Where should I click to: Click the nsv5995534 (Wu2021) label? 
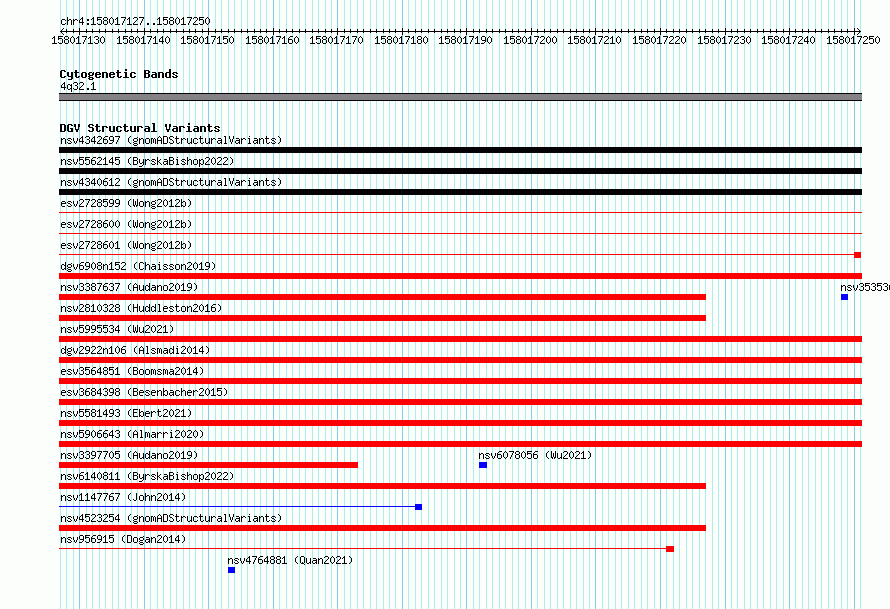[x=117, y=329]
